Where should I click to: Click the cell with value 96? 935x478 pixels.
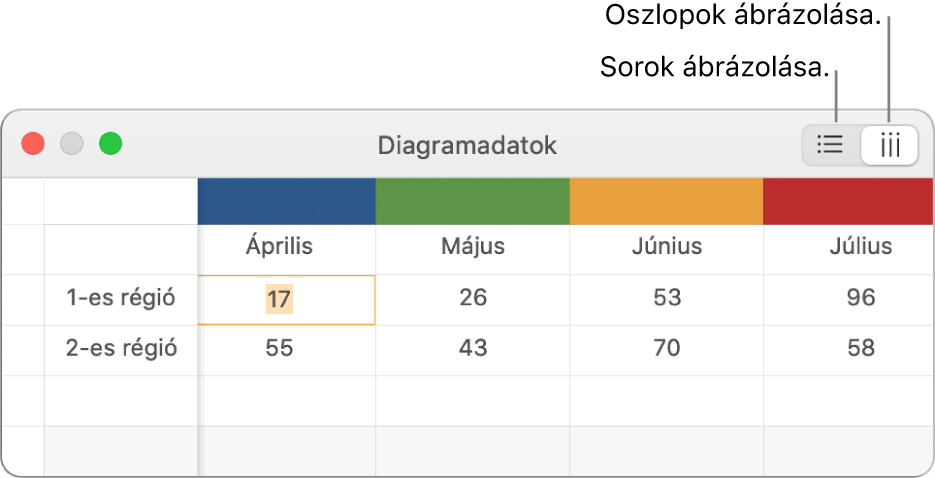click(x=859, y=298)
